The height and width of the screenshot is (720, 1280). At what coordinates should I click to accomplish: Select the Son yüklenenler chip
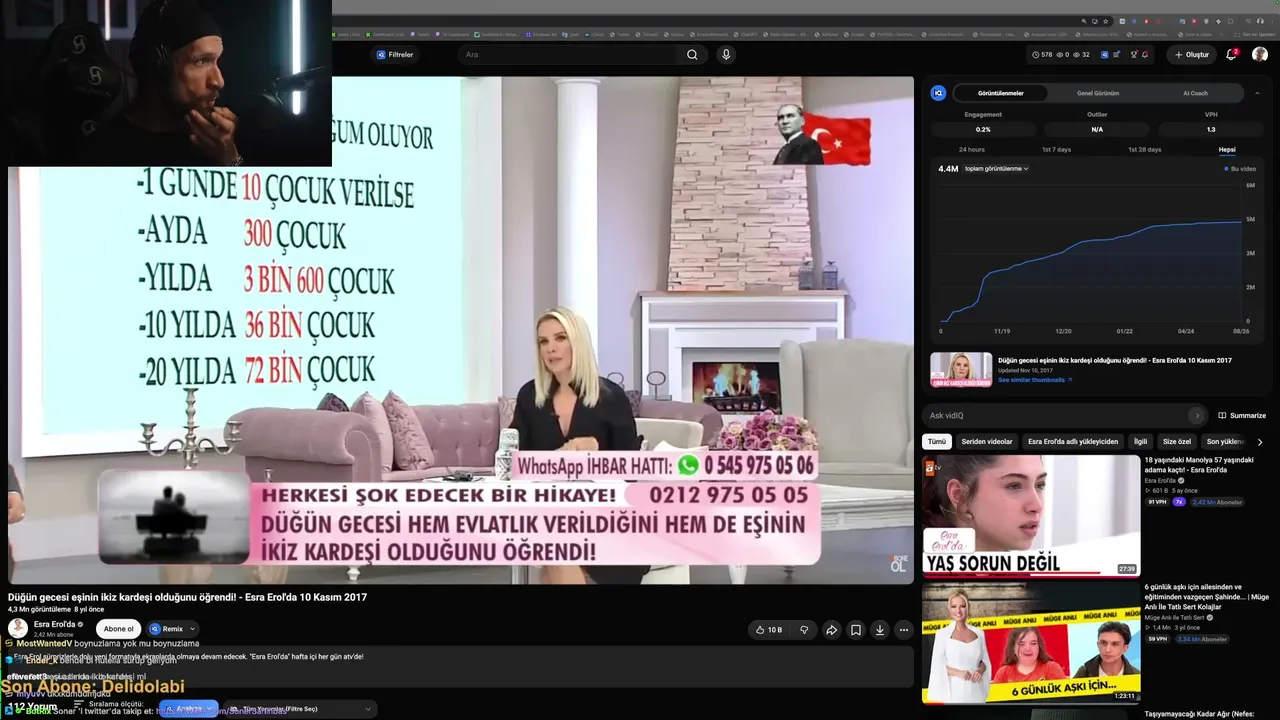(1225, 441)
